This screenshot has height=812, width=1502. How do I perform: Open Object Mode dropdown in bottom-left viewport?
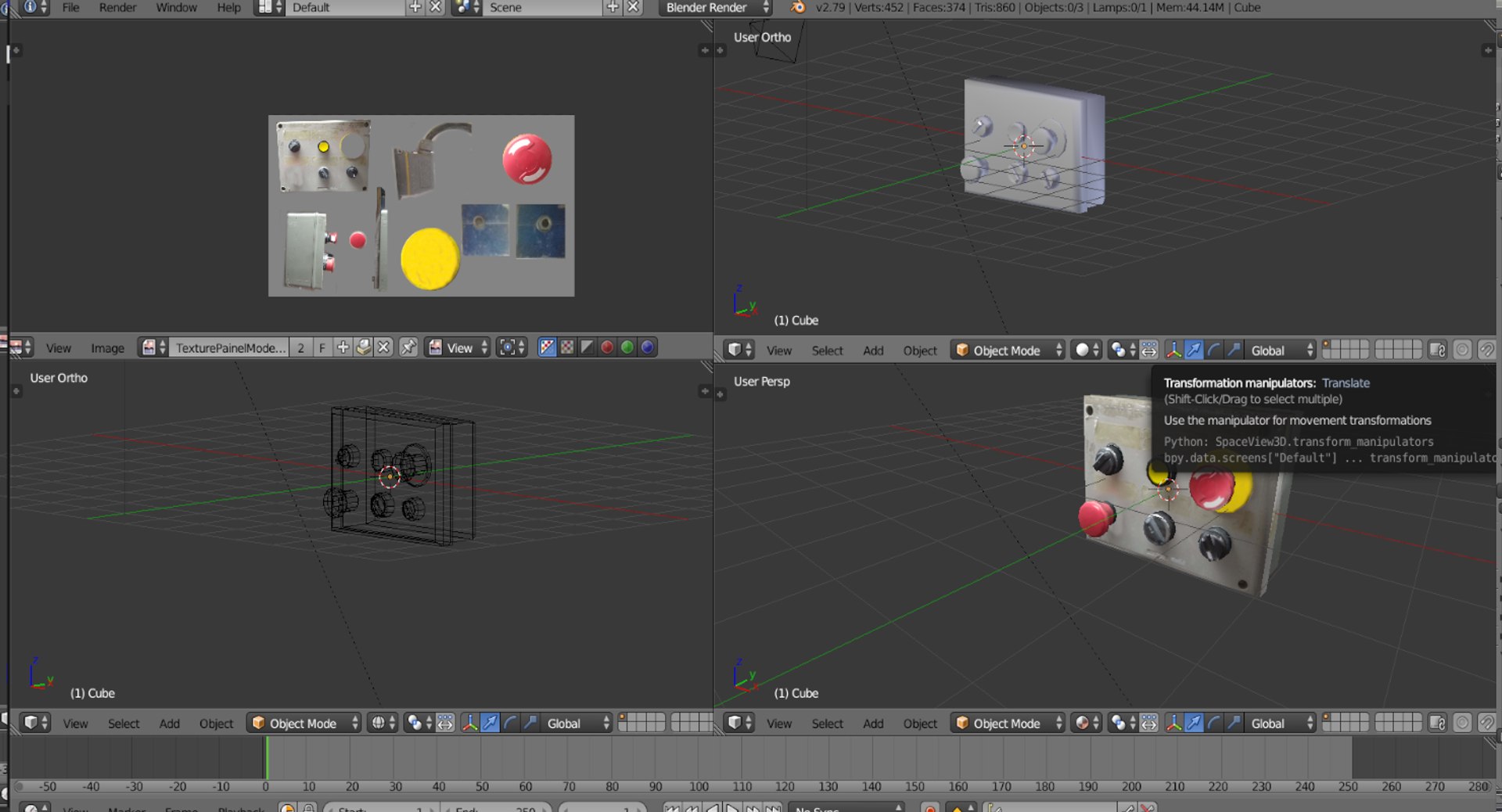tap(304, 724)
